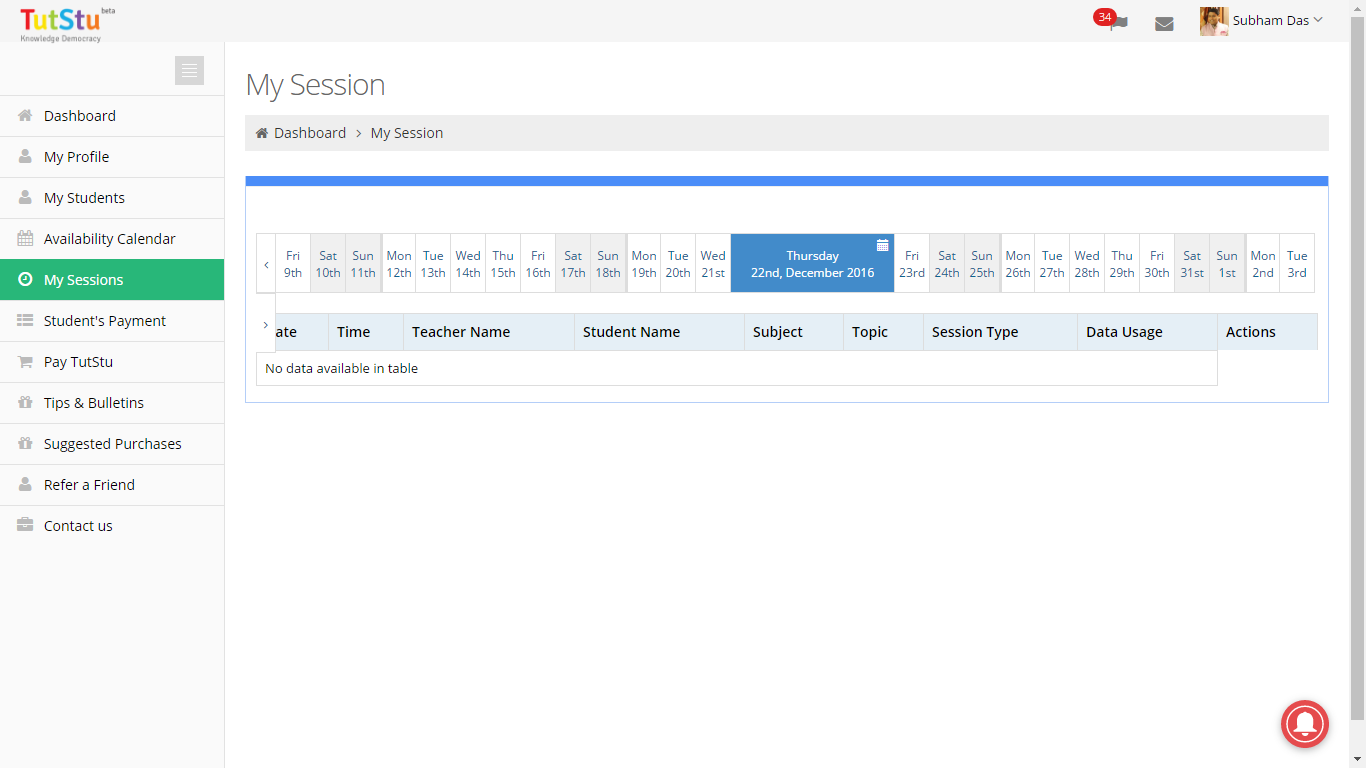Sort table by Data Usage column

(1148, 332)
